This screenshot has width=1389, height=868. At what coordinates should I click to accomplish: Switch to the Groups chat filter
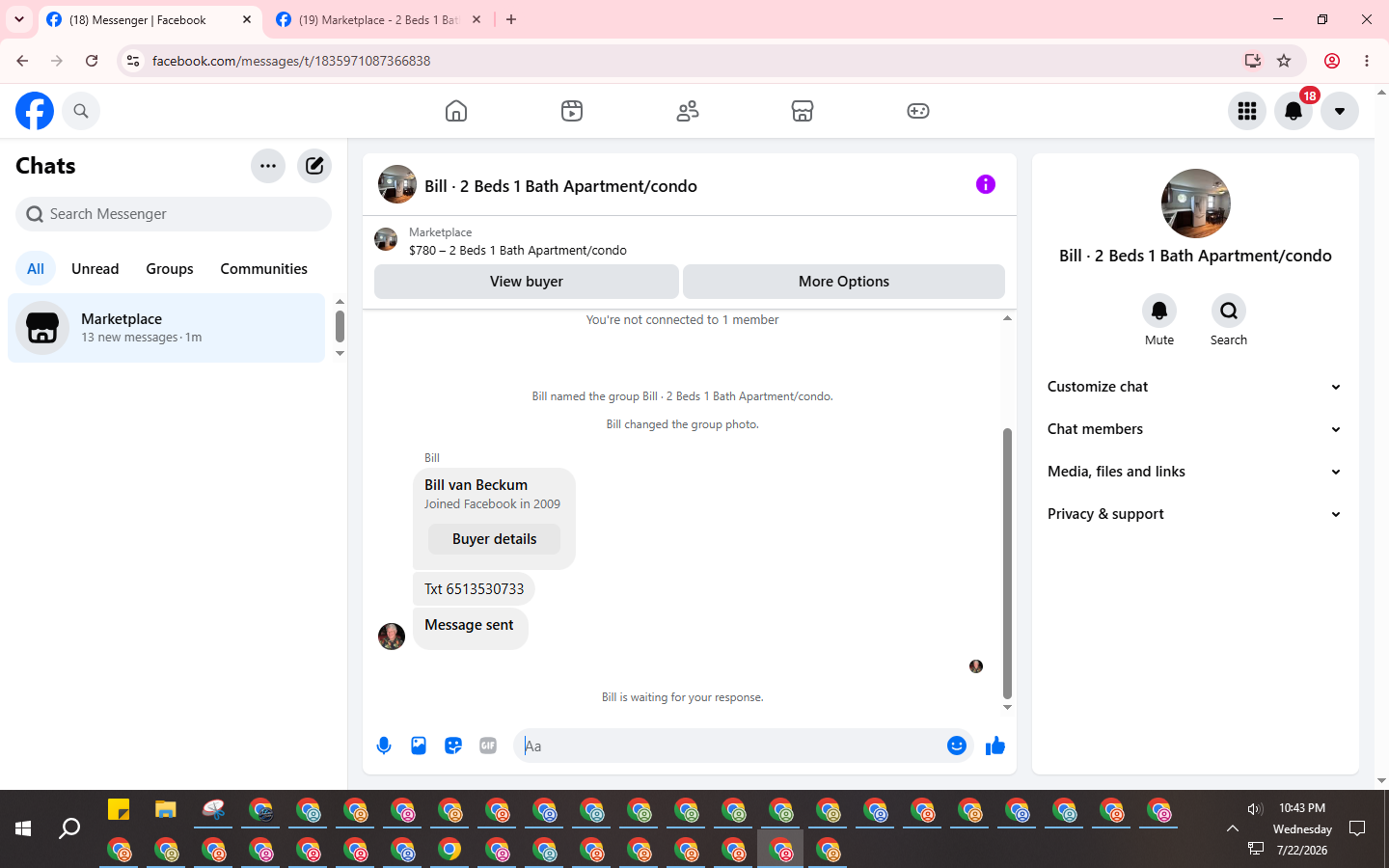(170, 269)
